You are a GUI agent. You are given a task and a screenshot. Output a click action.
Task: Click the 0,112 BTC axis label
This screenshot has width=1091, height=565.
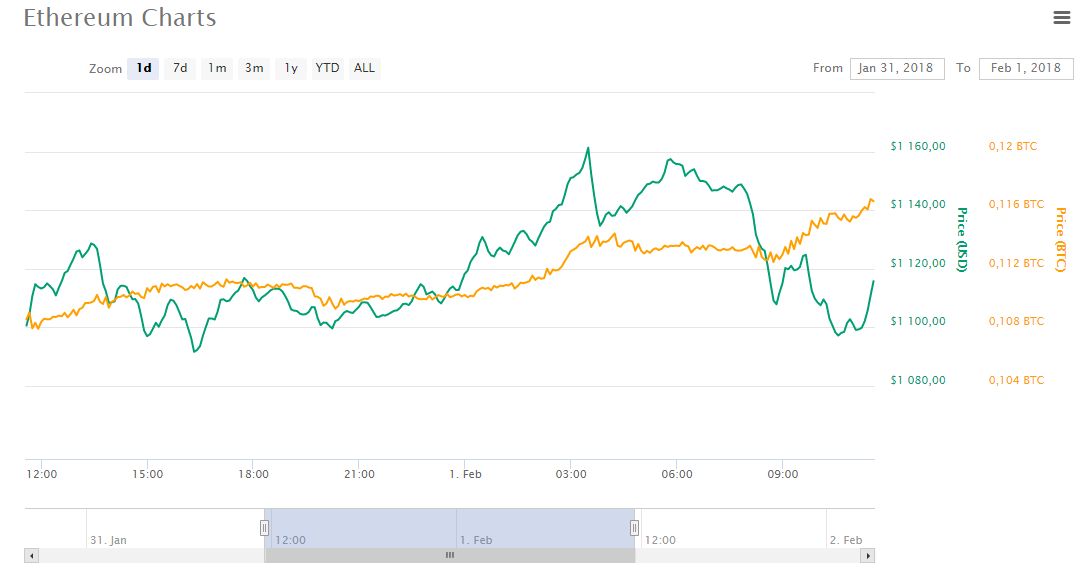pos(1016,263)
